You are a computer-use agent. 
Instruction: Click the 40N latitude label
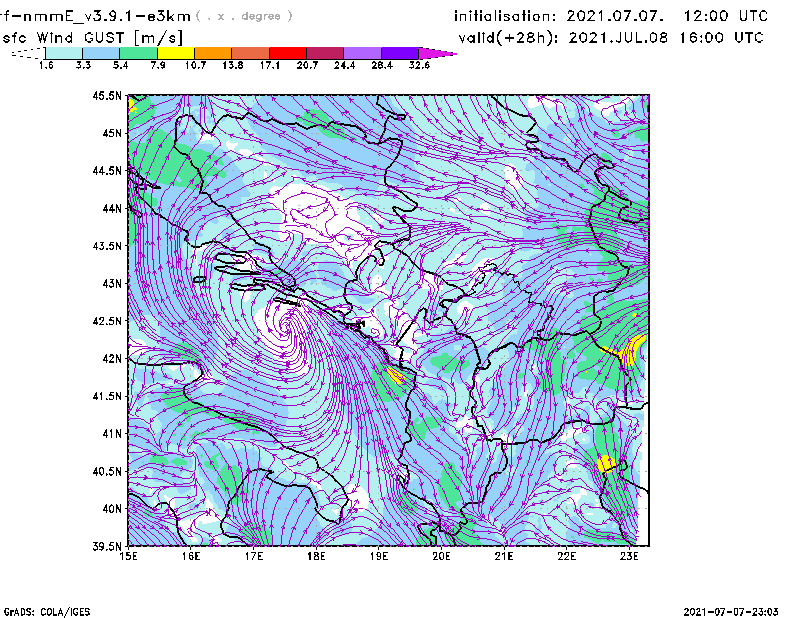tap(112, 508)
